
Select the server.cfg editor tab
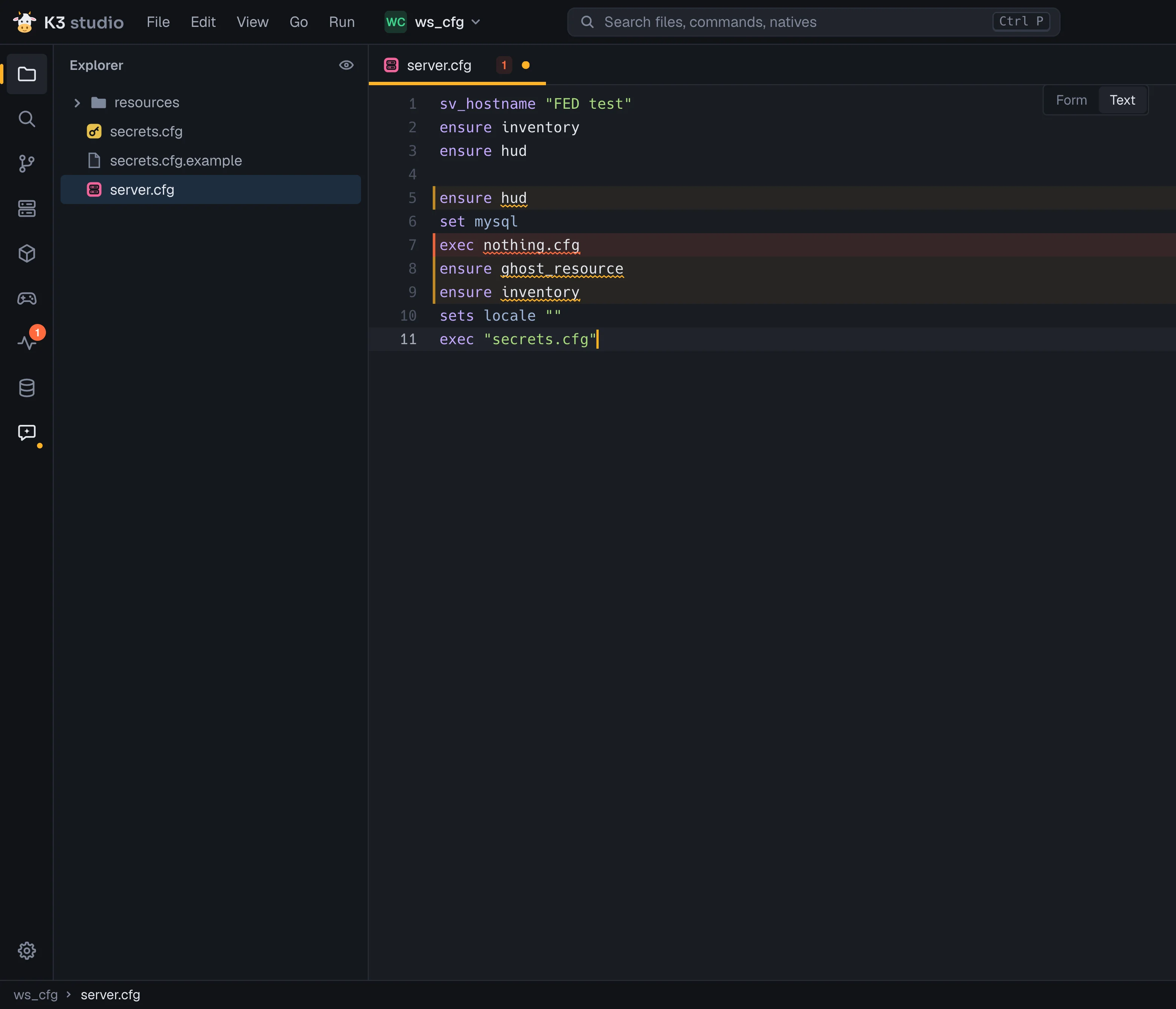click(x=457, y=65)
